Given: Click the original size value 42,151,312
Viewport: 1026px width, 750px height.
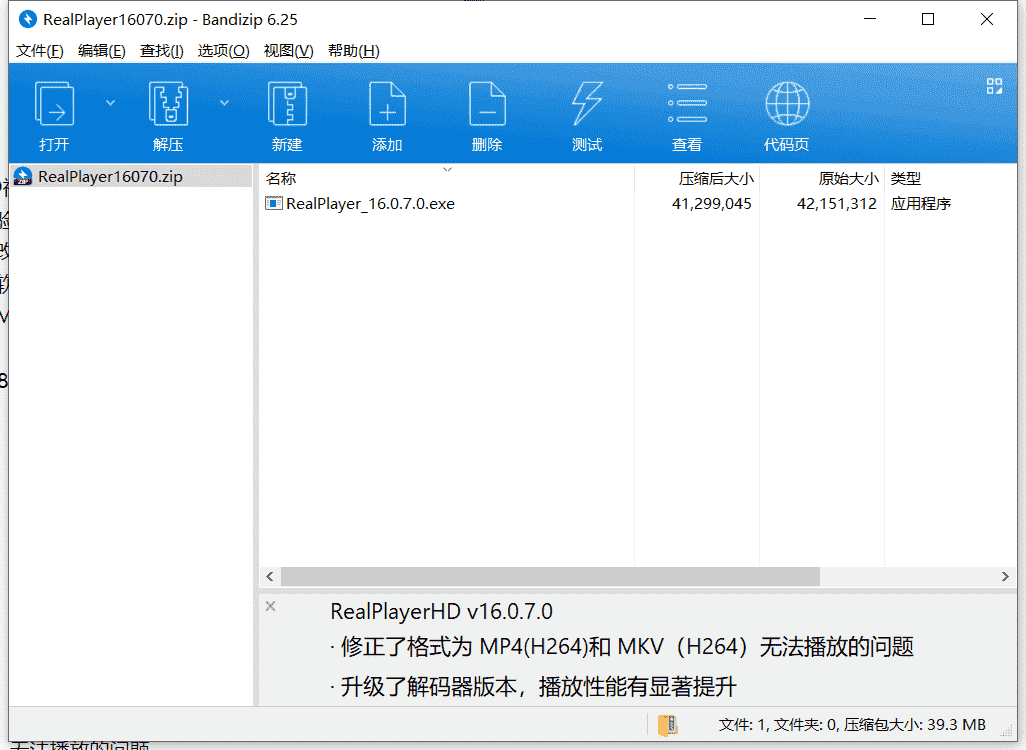Looking at the screenshot, I should [836, 204].
